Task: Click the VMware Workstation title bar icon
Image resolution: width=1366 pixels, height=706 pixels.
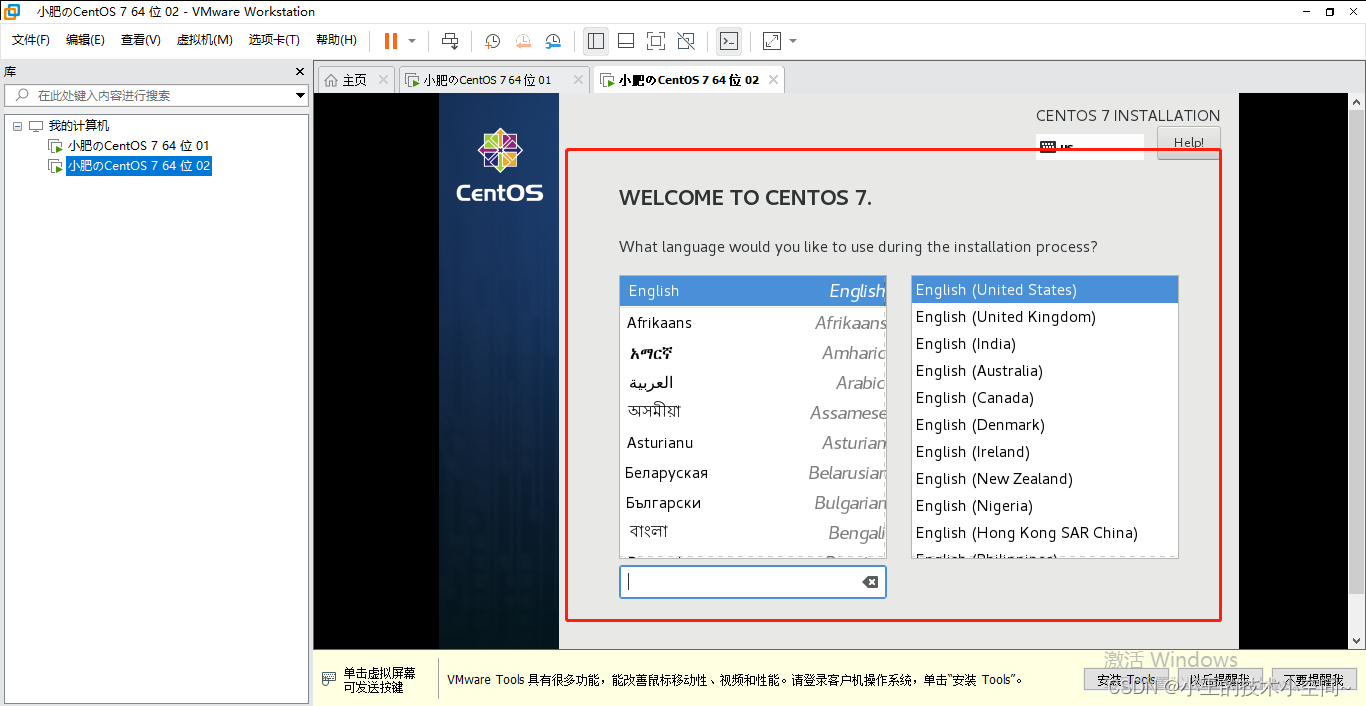Action: pyautogui.click(x=12, y=12)
